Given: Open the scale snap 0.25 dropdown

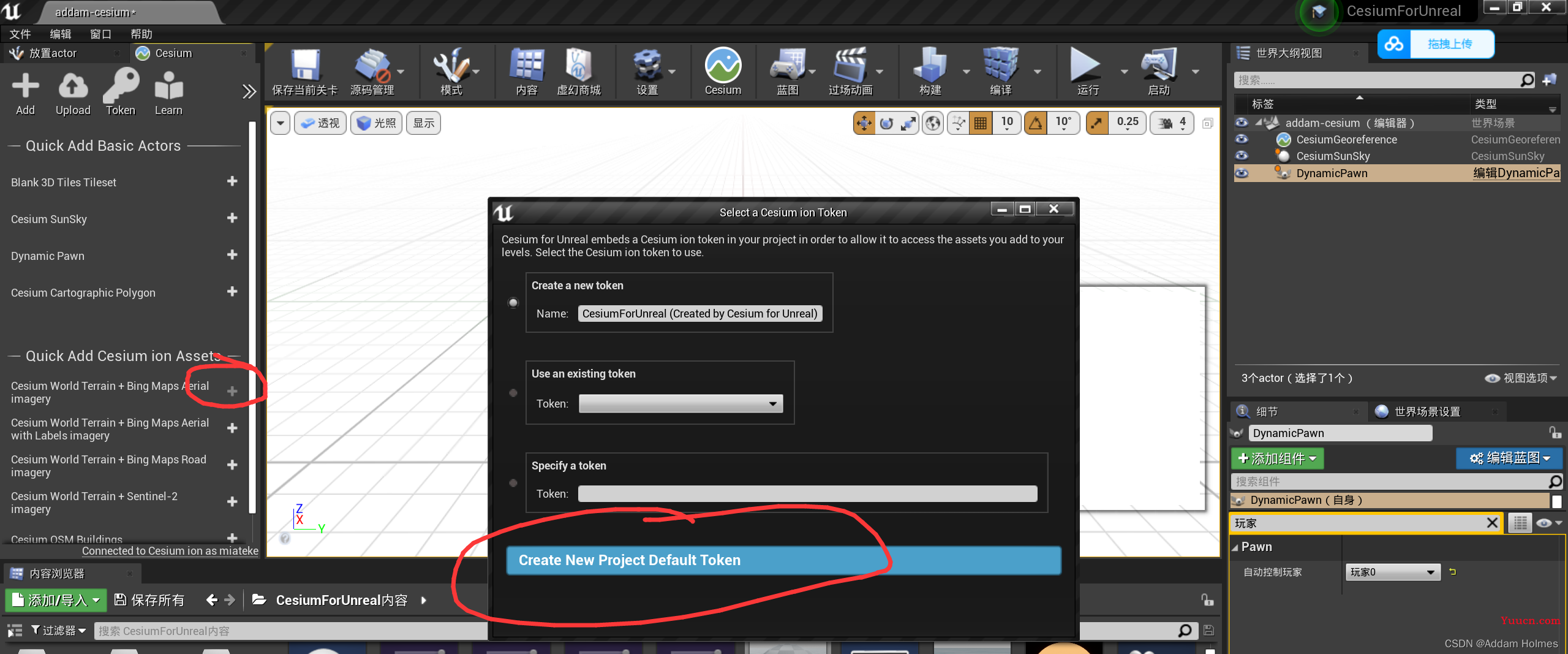Looking at the screenshot, I should [1128, 123].
